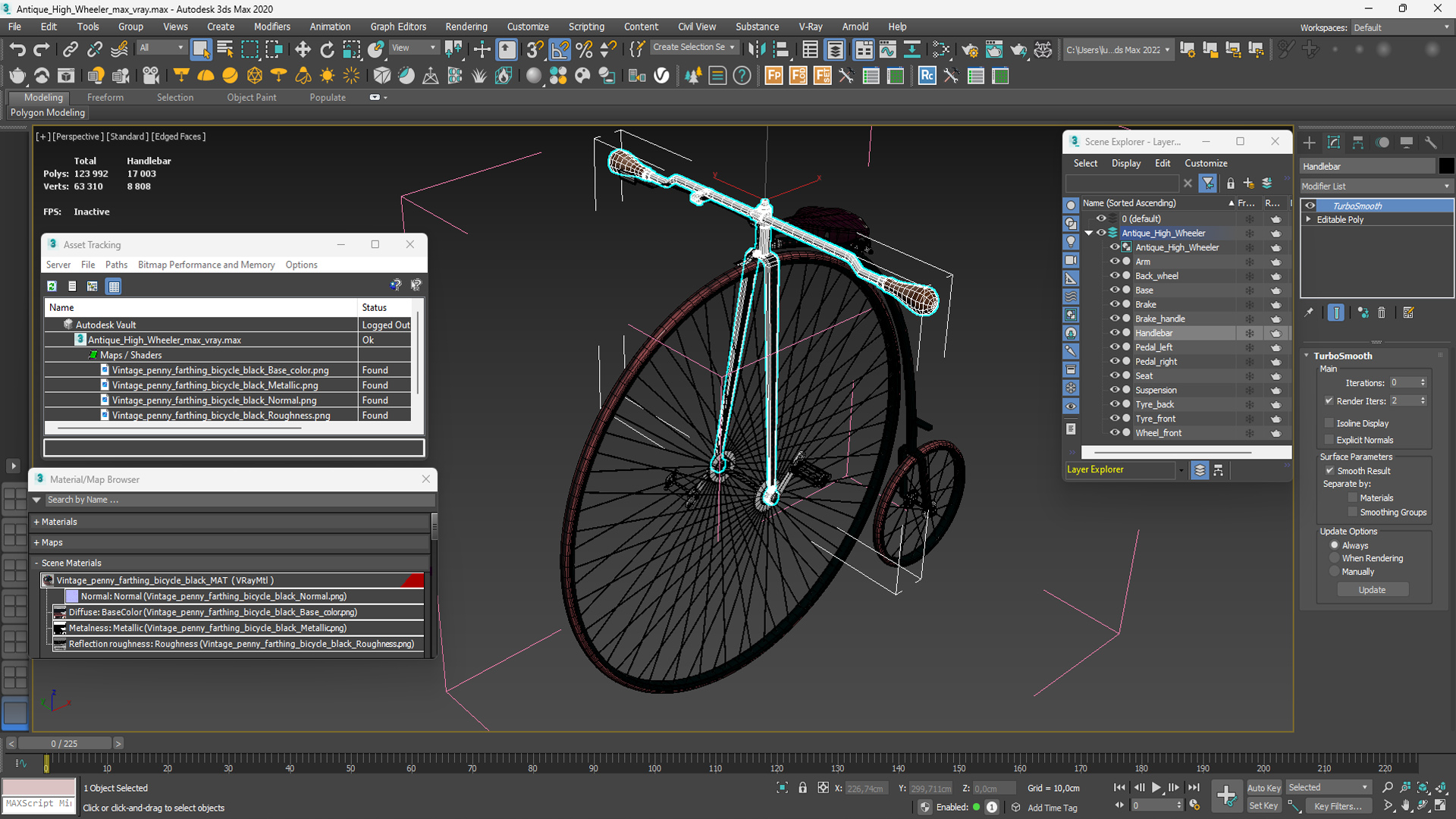Toggle the Angle Snap icon
This screenshot has width=1456, height=819.
pos(560,50)
